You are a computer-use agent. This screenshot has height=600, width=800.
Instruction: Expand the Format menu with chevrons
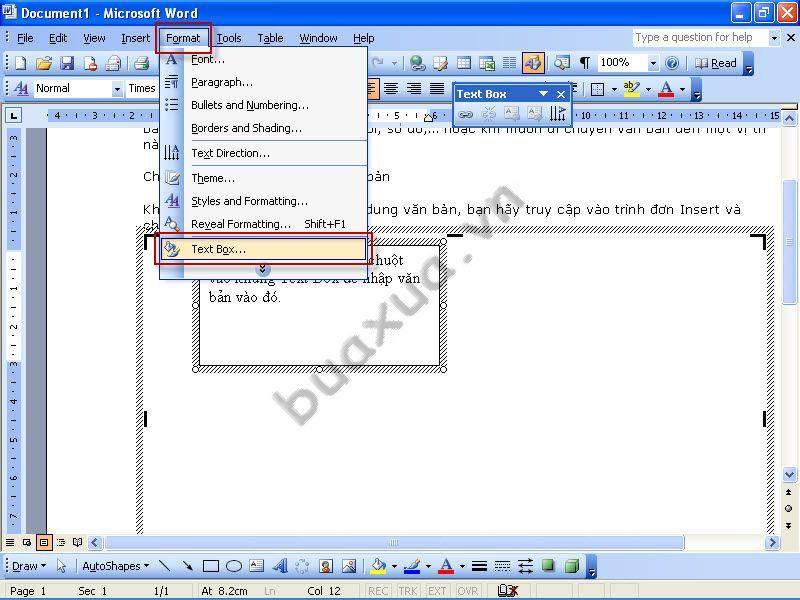tap(263, 269)
